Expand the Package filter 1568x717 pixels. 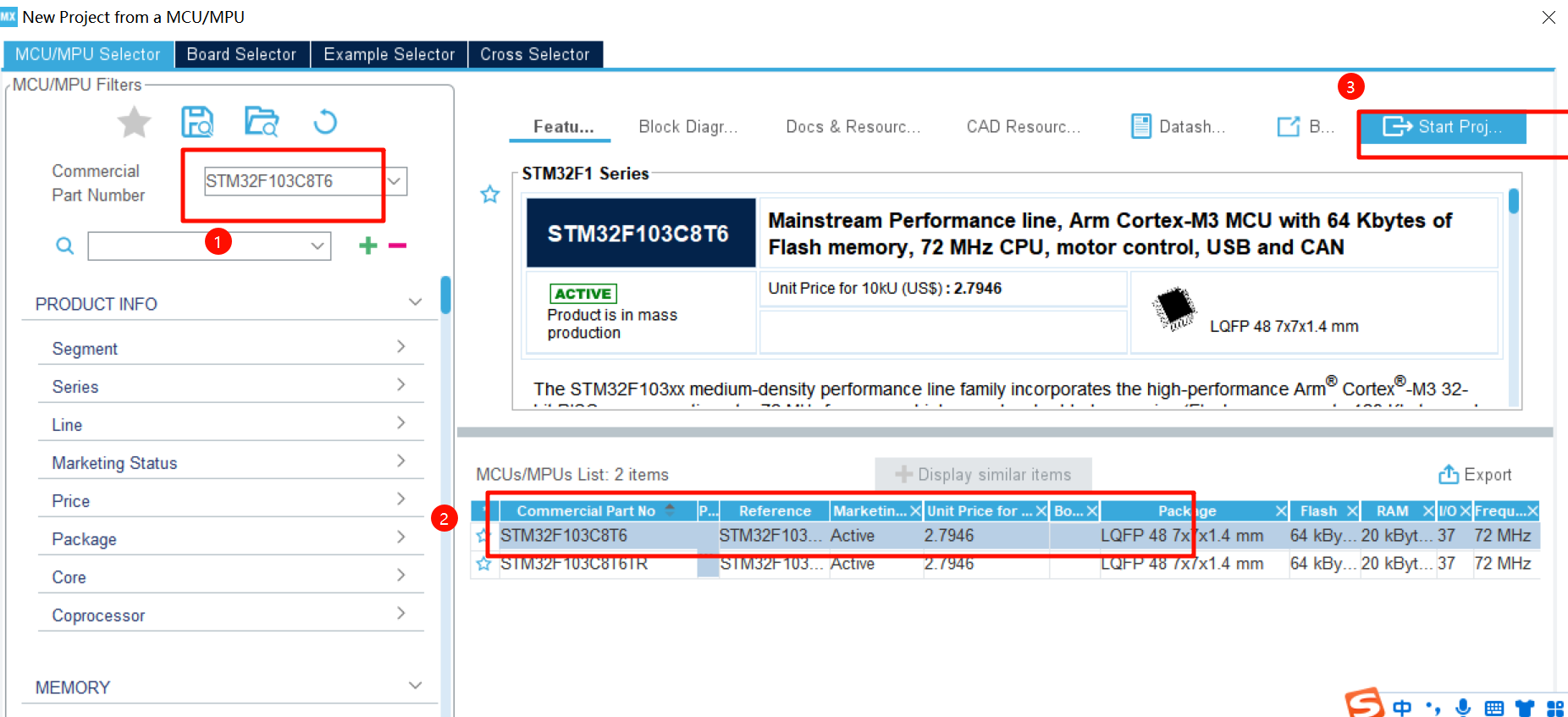401,537
